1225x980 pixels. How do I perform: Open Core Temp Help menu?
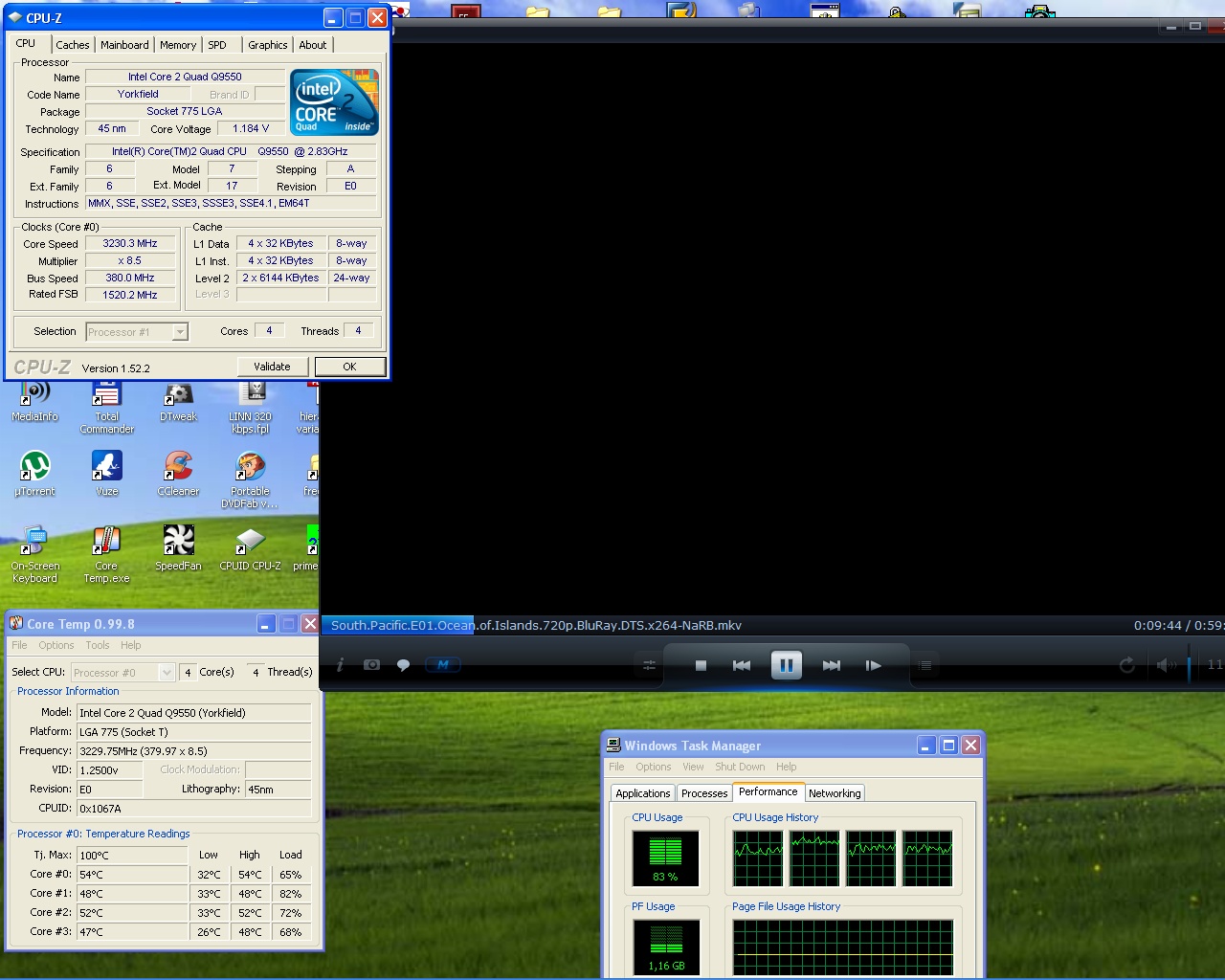pyautogui.click(x=131, y=645)
